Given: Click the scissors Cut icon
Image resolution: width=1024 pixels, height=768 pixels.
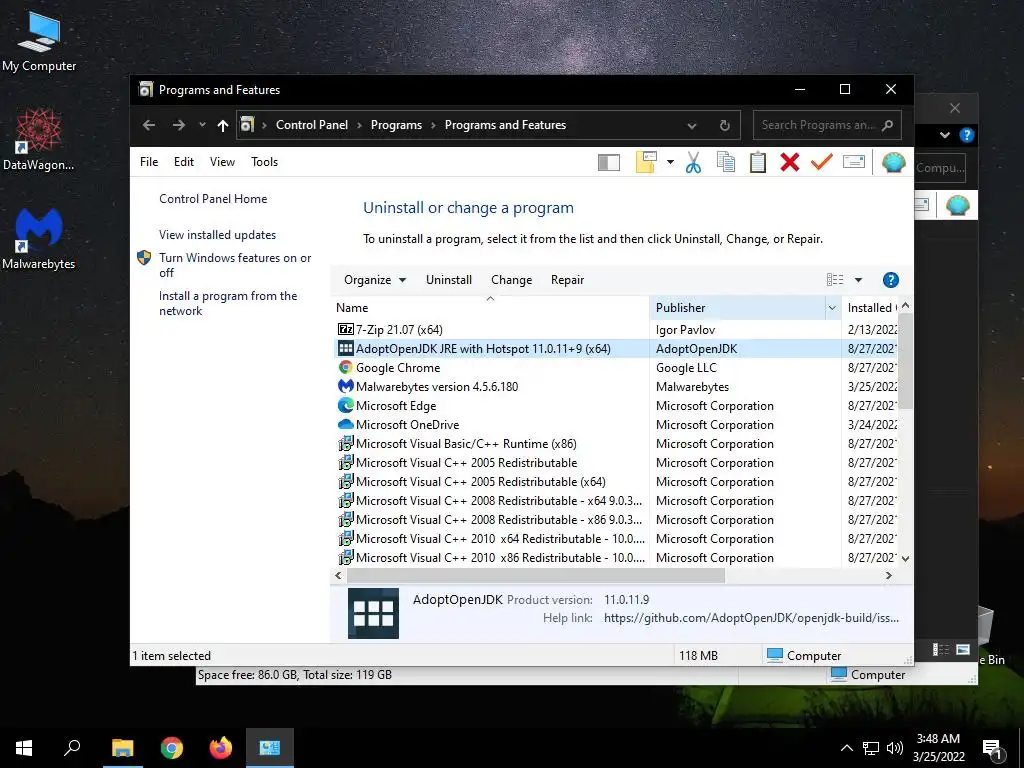Looking at the screenshot, I should (x=693, y=162).
